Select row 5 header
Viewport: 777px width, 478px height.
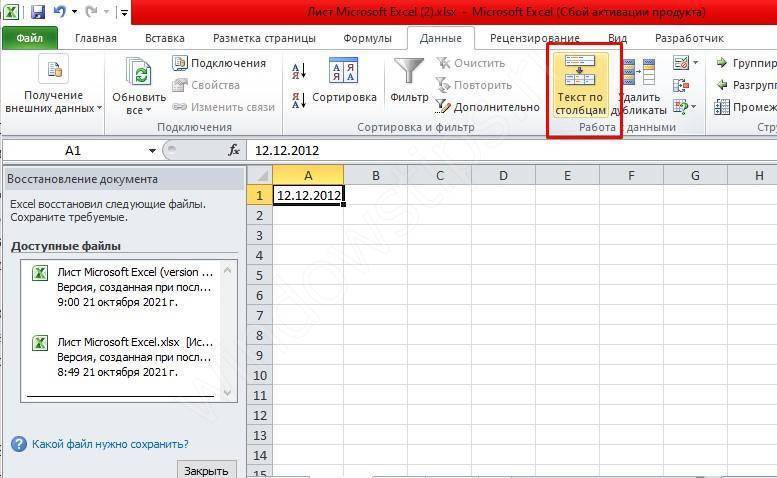tap(259, 275)
